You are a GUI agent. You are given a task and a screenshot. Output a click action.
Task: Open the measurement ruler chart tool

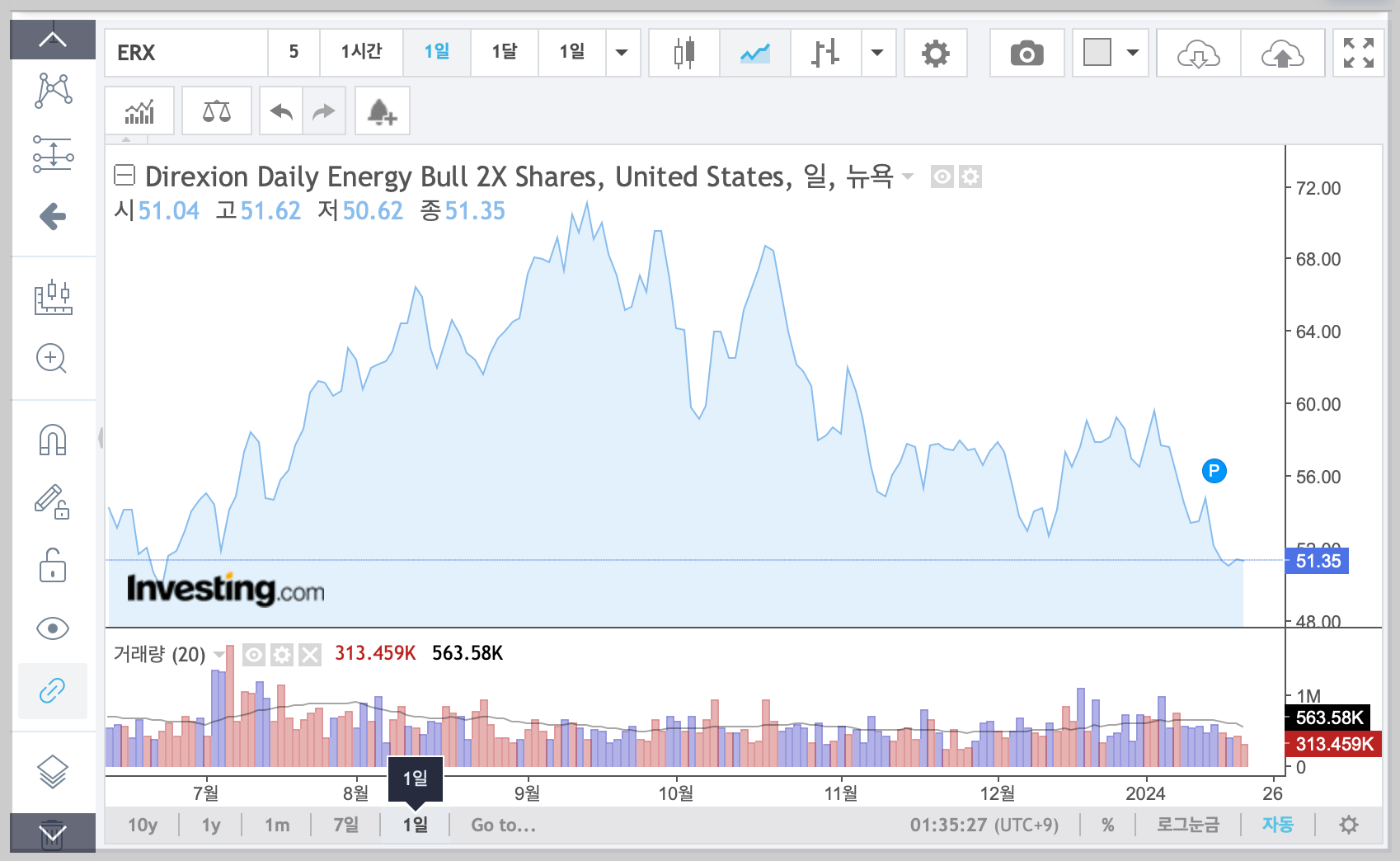click(x=53, y=297)
